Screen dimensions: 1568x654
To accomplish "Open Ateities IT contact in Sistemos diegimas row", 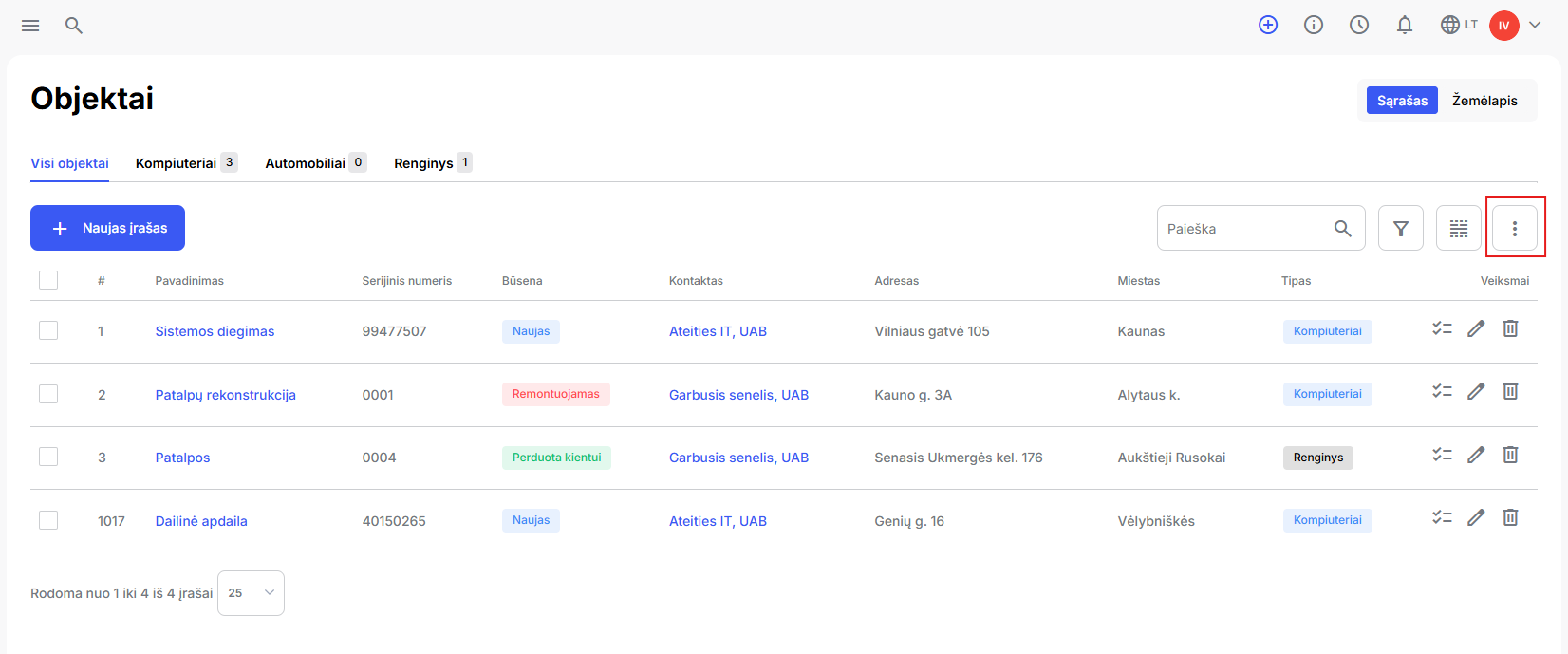I will click(718, 331).
